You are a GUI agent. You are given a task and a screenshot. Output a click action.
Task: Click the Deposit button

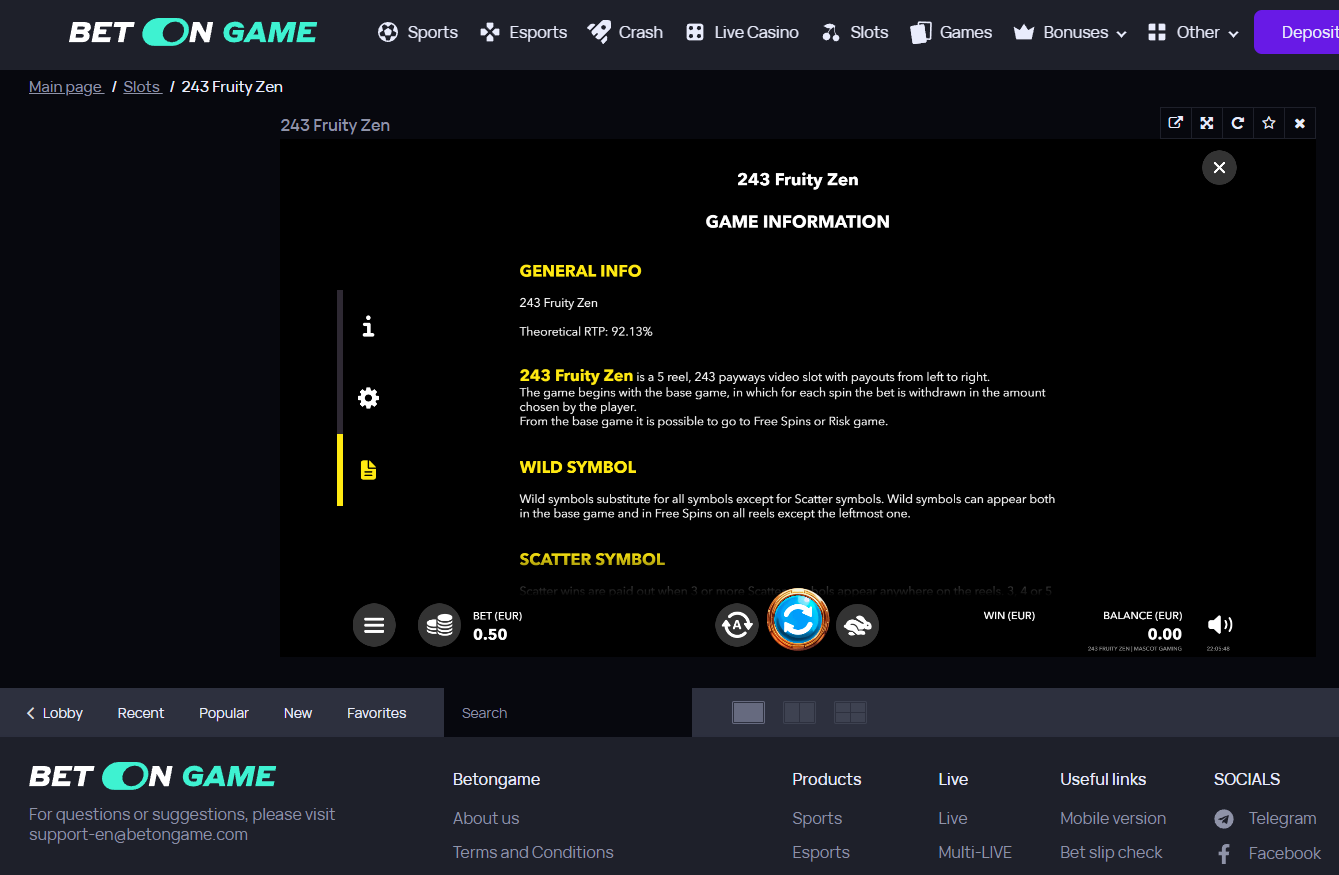coord(1297,32)
